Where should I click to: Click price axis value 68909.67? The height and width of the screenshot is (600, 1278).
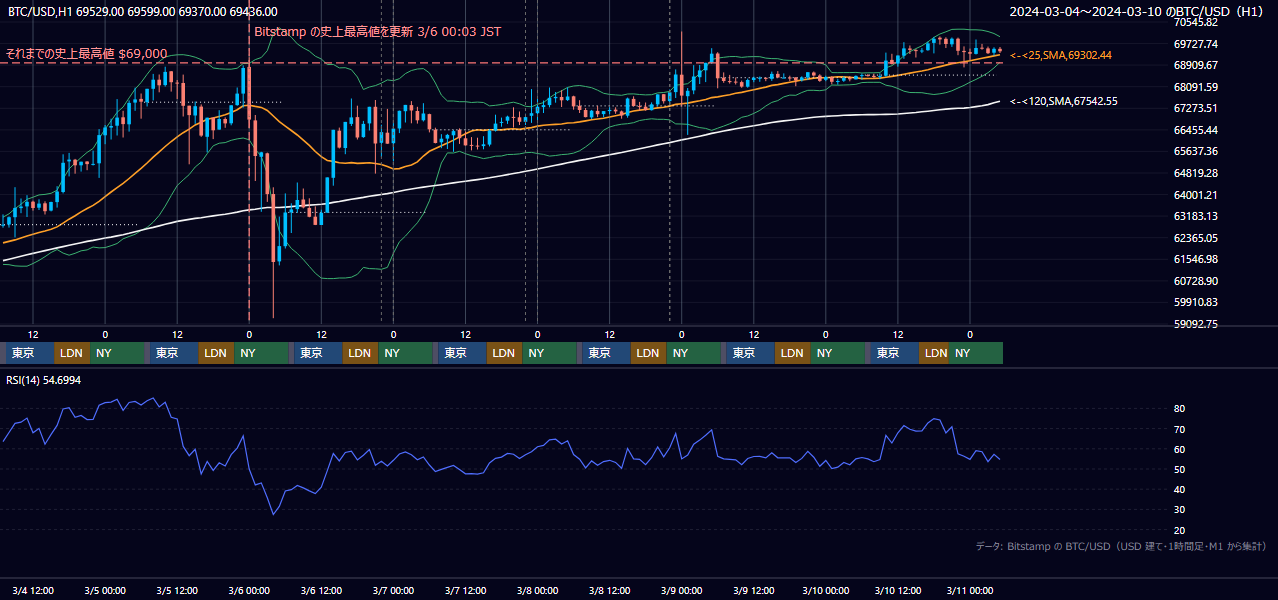(1195, 65)
